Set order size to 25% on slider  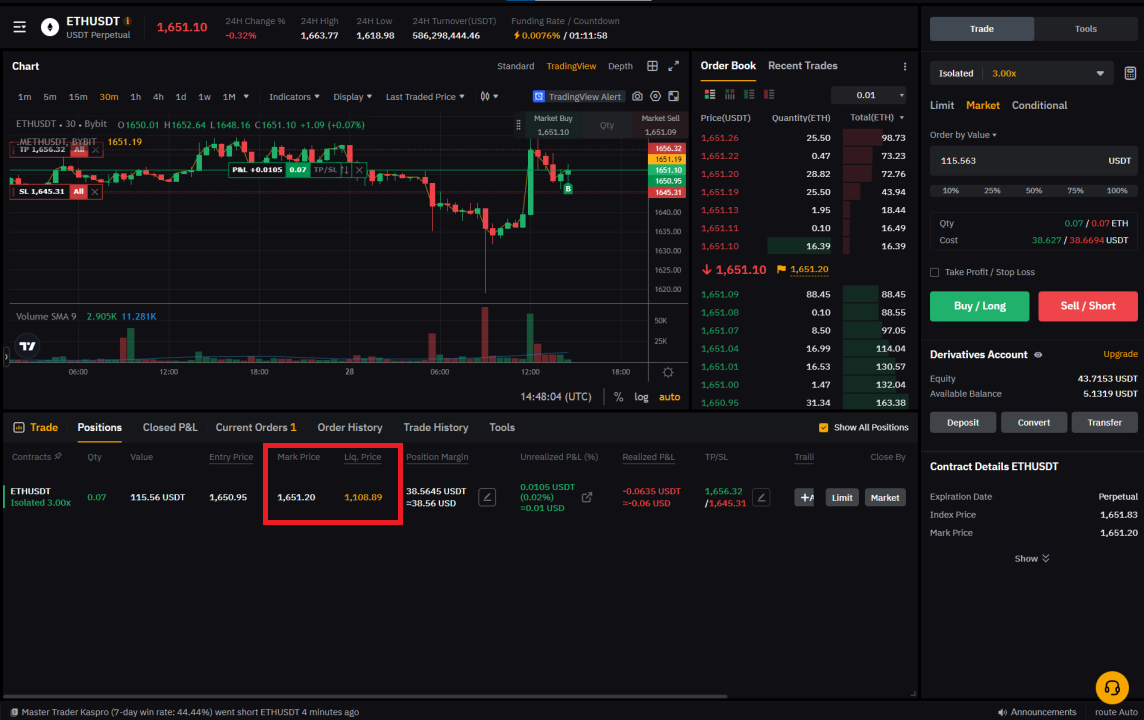[992, 190]
